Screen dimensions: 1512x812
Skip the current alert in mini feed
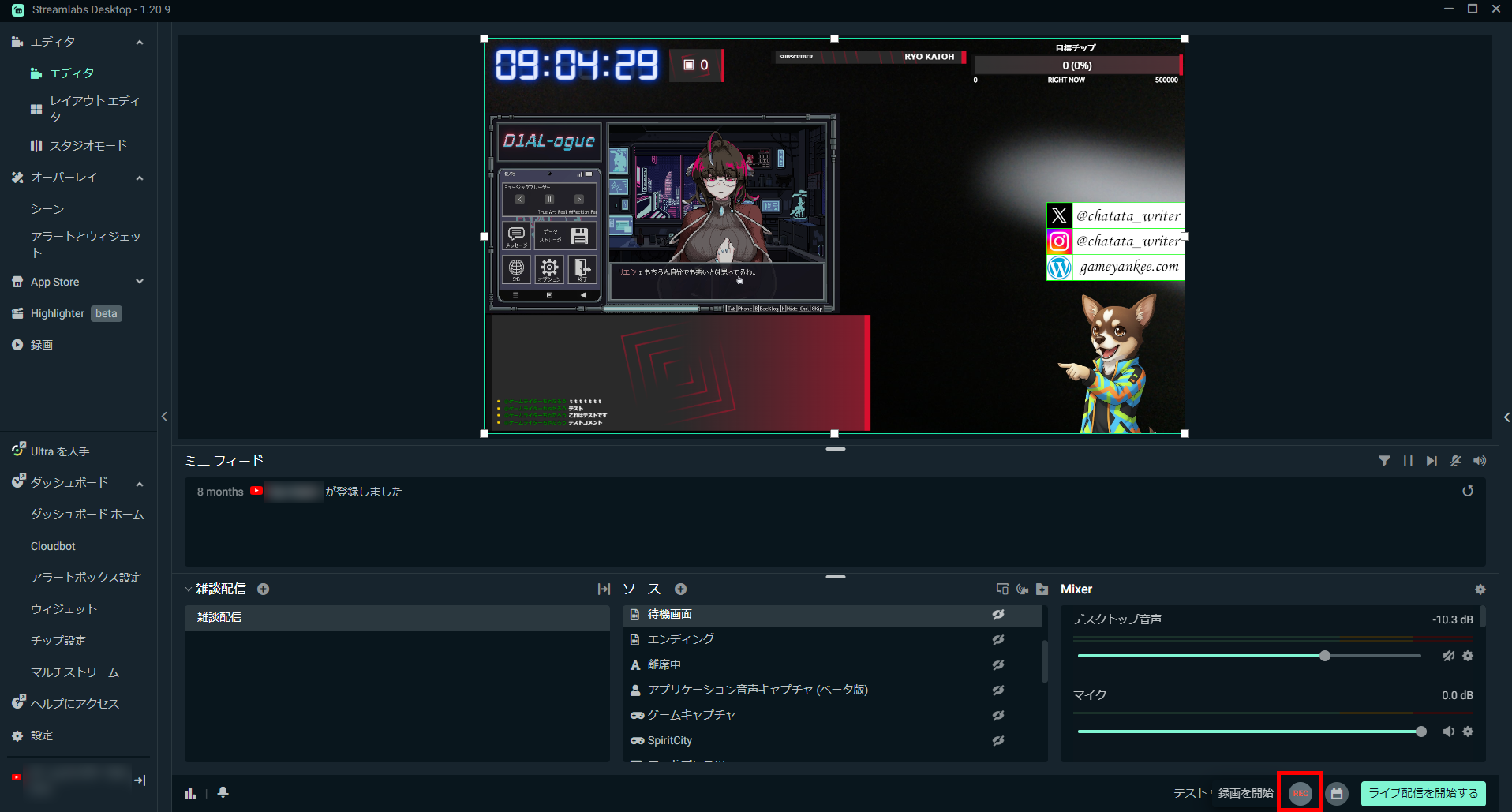[x=1432, y=461]
